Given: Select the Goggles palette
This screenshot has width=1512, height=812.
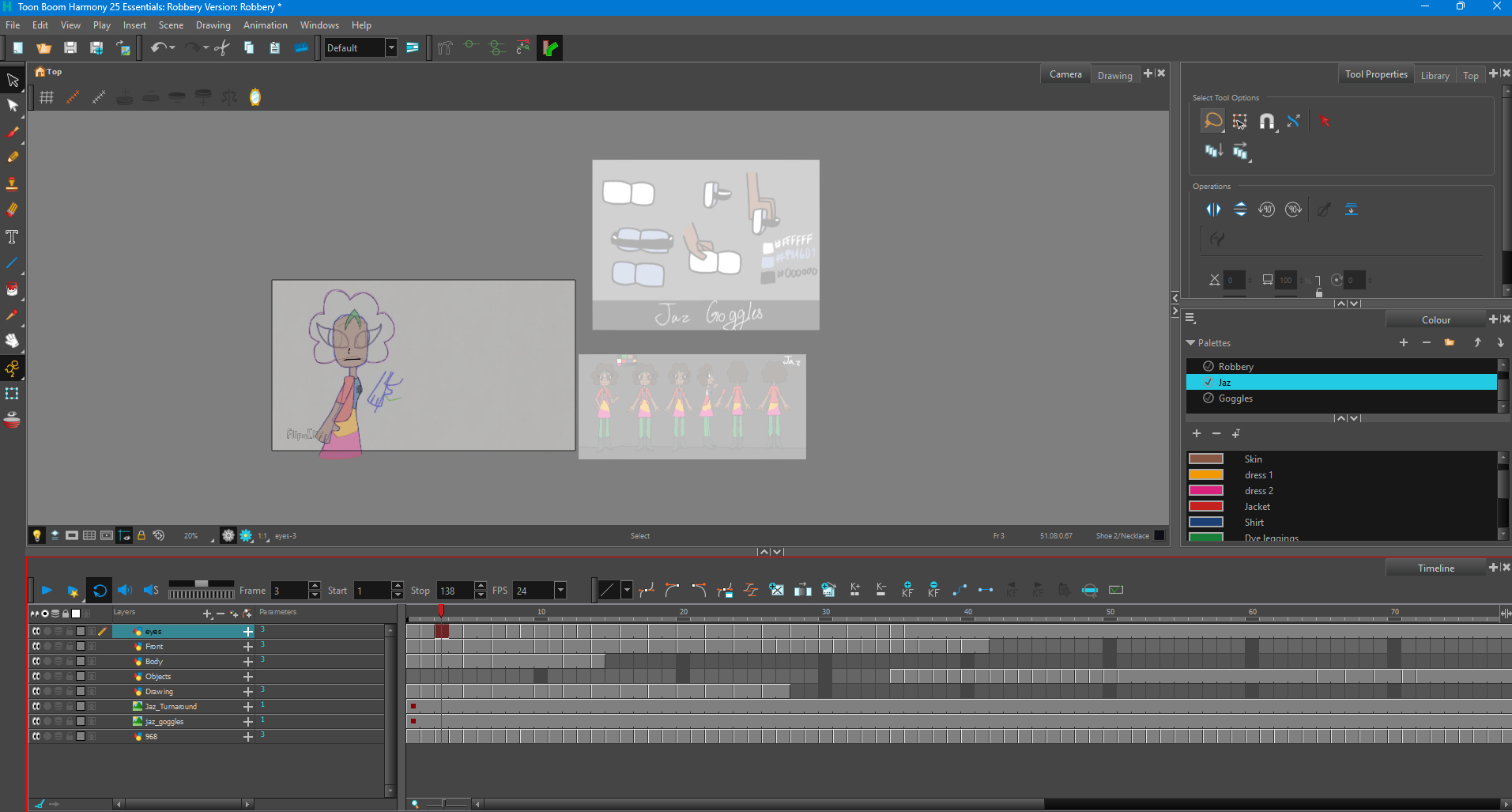Looking at the screenshot, I should pos(1235,398).
